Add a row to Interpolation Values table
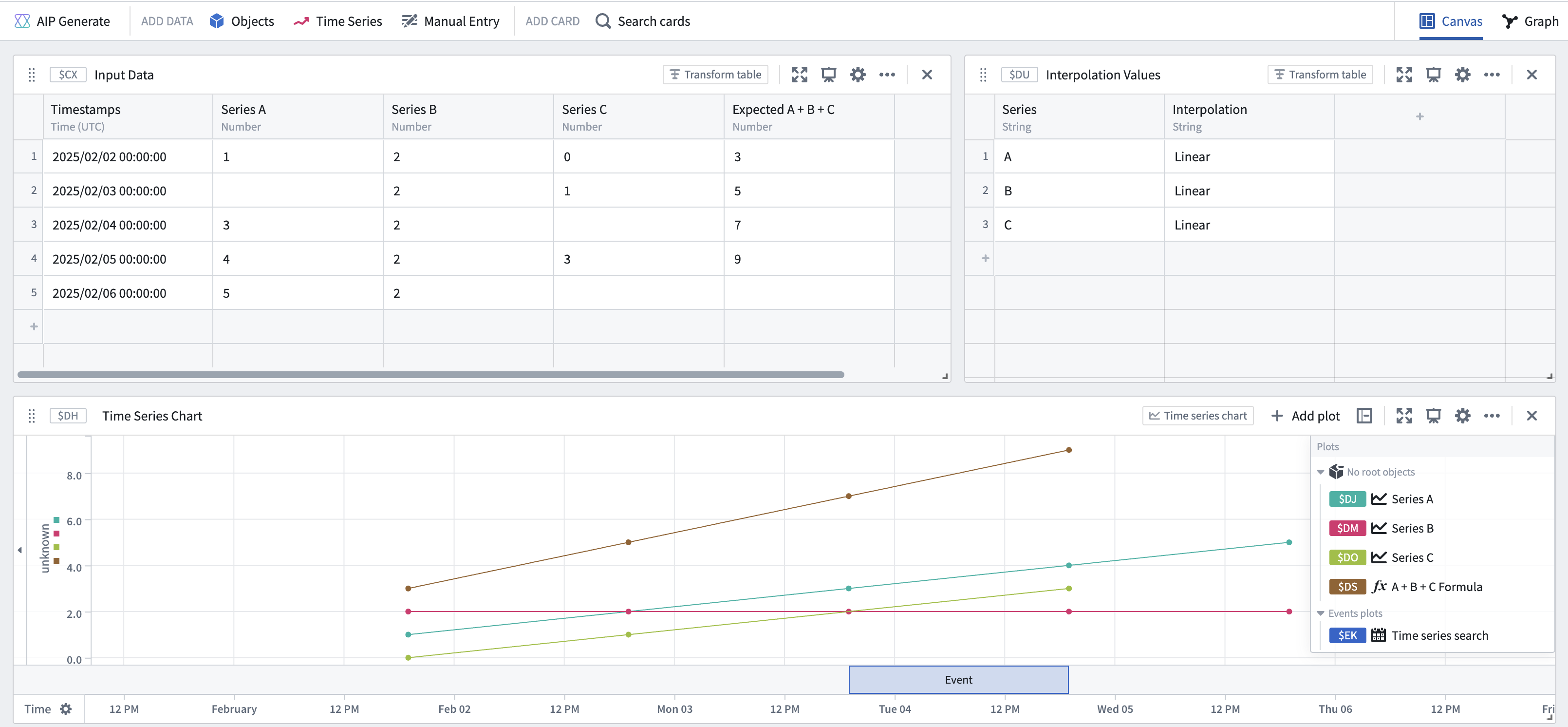1568x727 pixels. [x=986, y=258]
